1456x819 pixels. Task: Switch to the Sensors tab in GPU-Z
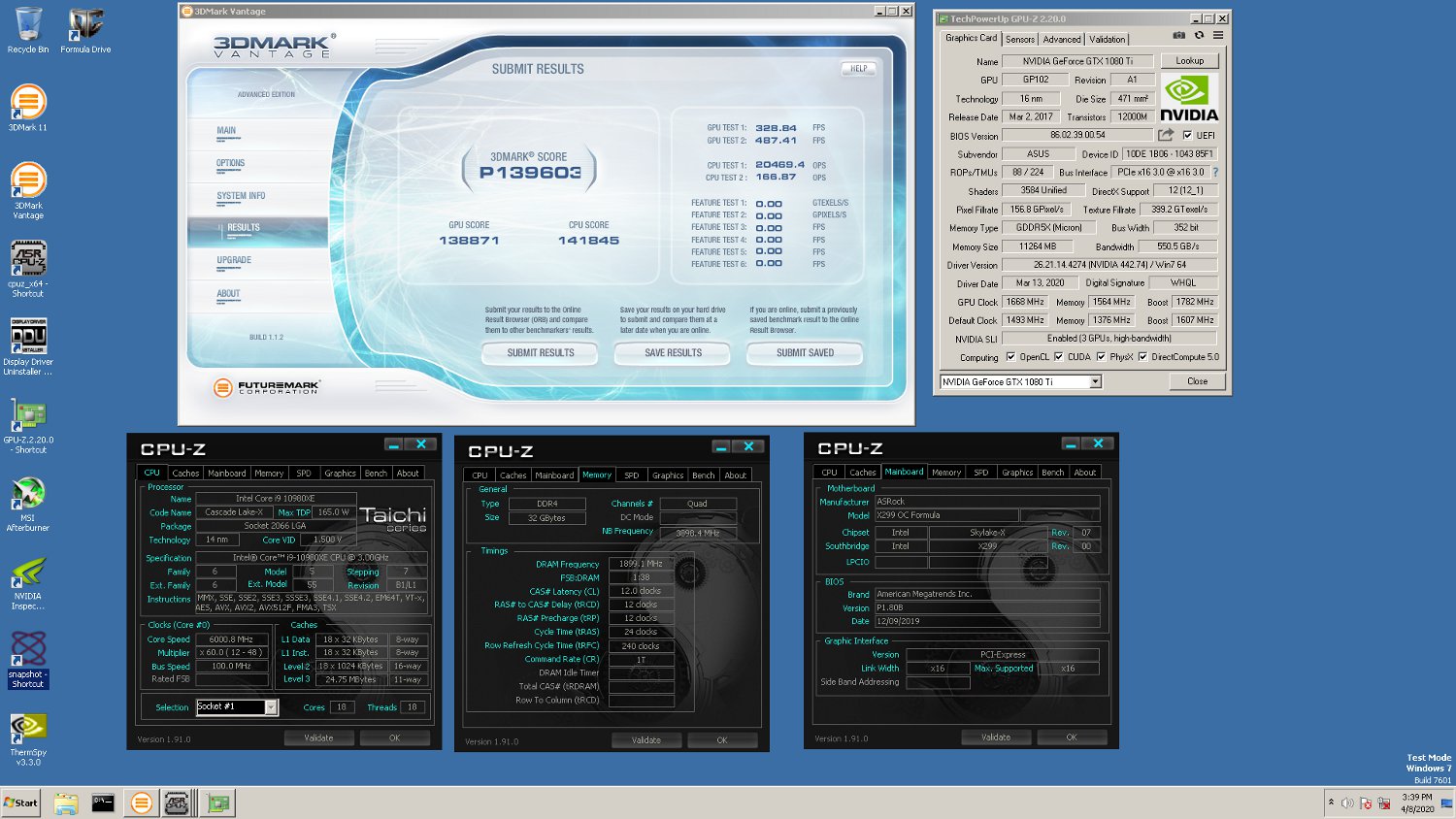[x=1019, y=39]
